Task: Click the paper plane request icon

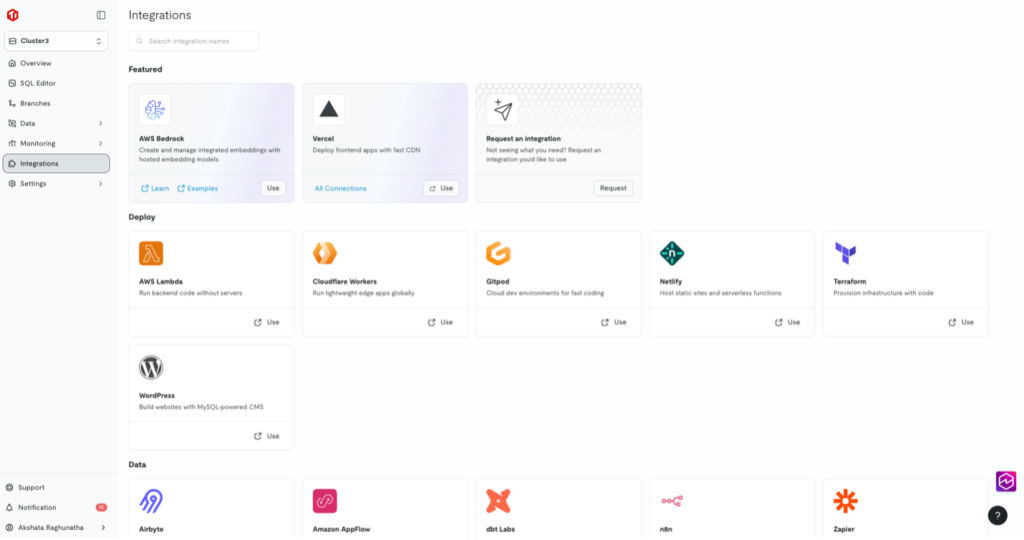Action: (502, 110)
